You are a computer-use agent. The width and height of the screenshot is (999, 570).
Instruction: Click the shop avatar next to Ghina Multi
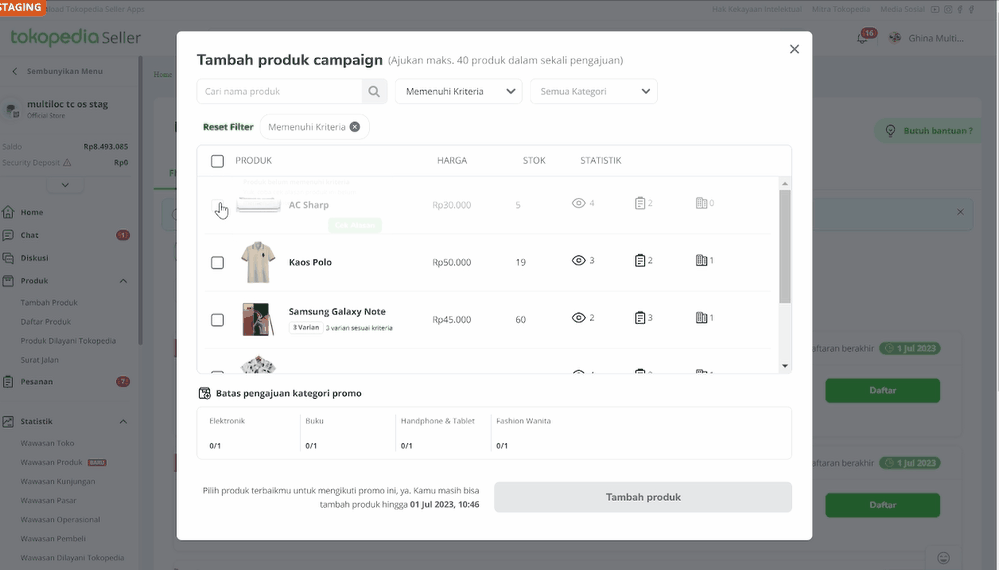click(895, 38)
